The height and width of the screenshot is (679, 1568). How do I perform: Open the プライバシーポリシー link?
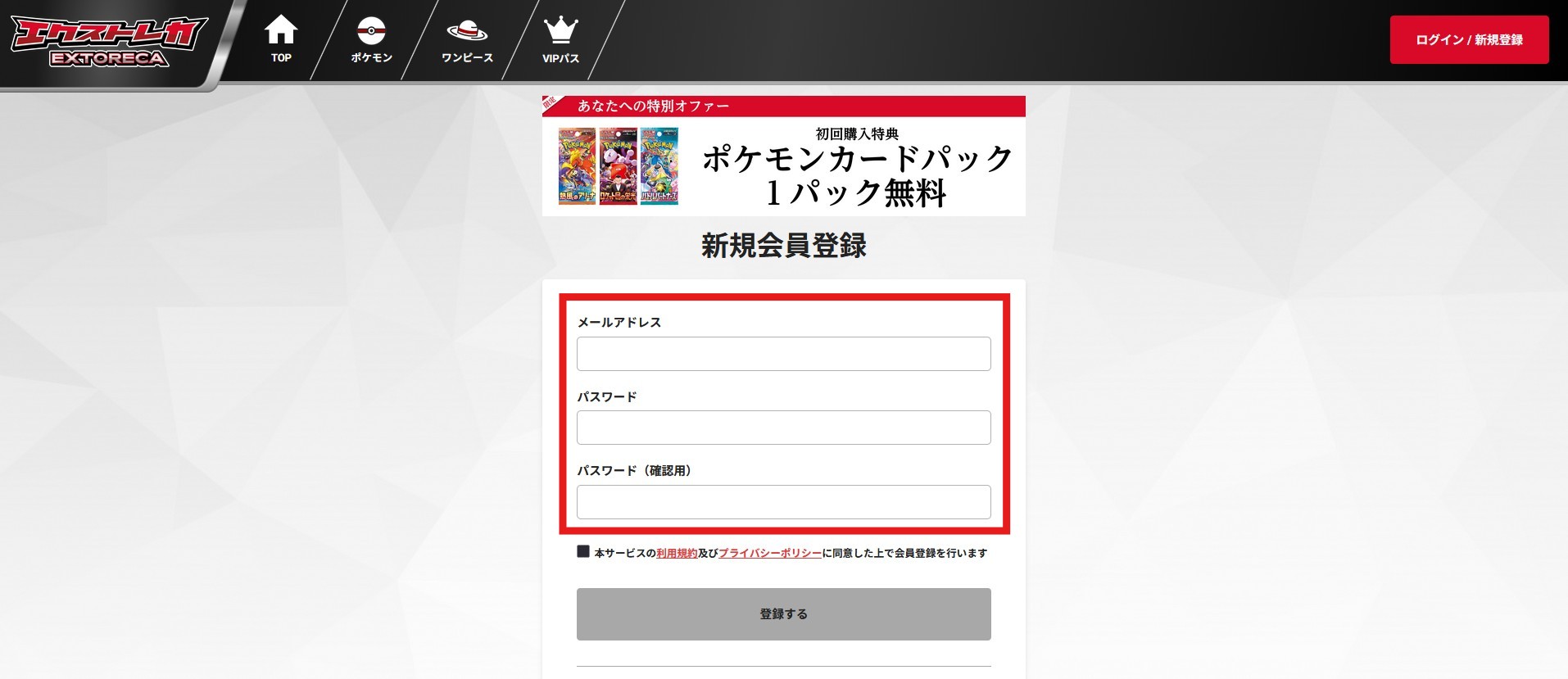click(x=770, y=554)
